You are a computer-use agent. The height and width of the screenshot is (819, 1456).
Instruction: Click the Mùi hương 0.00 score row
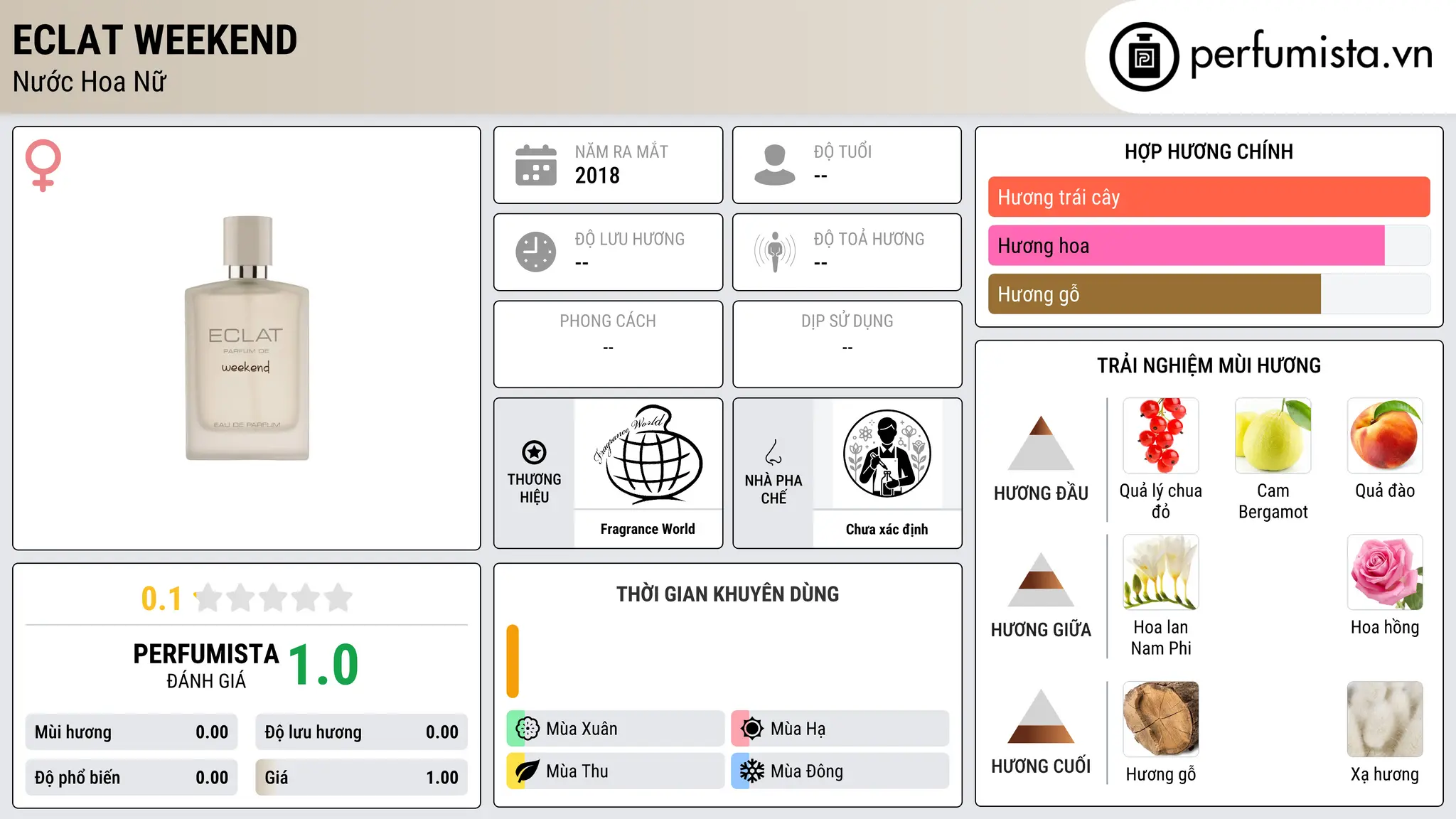(x=132, y=732)
